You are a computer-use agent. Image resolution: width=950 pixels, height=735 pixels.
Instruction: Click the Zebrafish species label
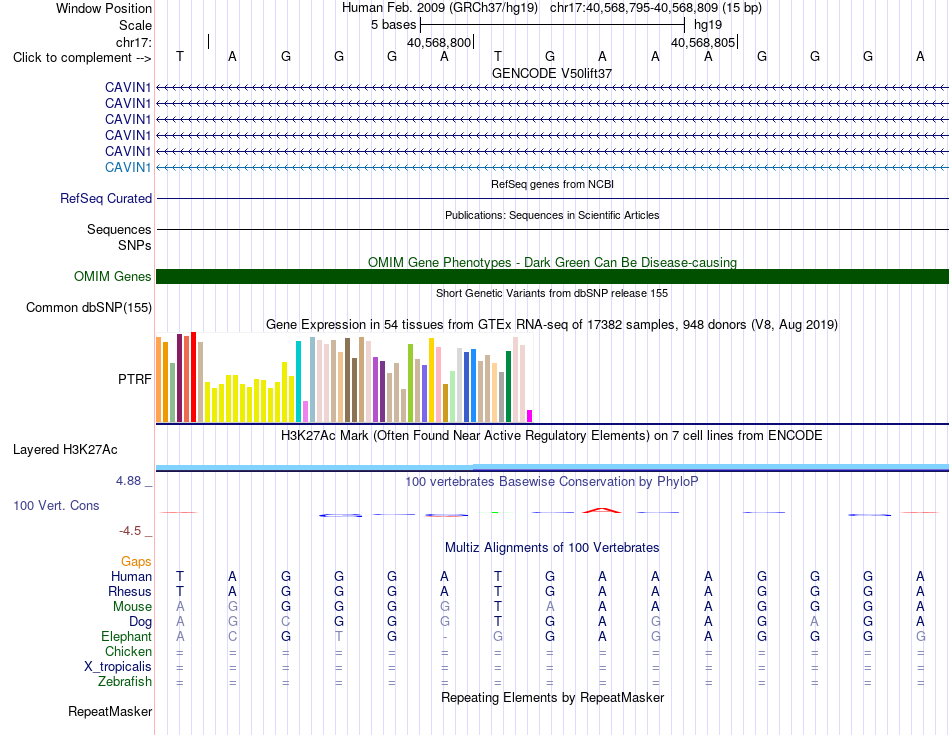tap(125, 682)
